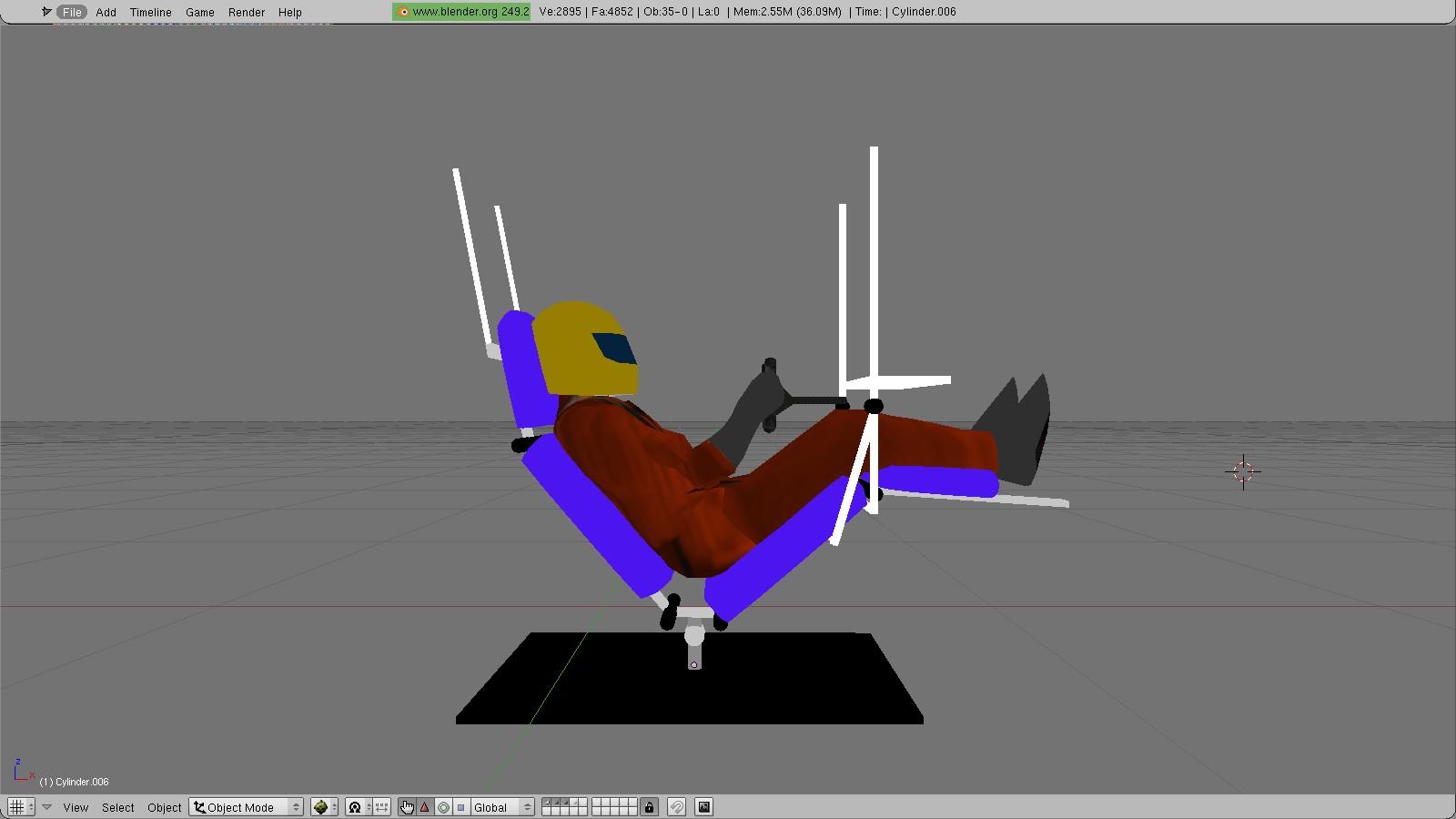Click the move object centers only icon

click(382, 807)
